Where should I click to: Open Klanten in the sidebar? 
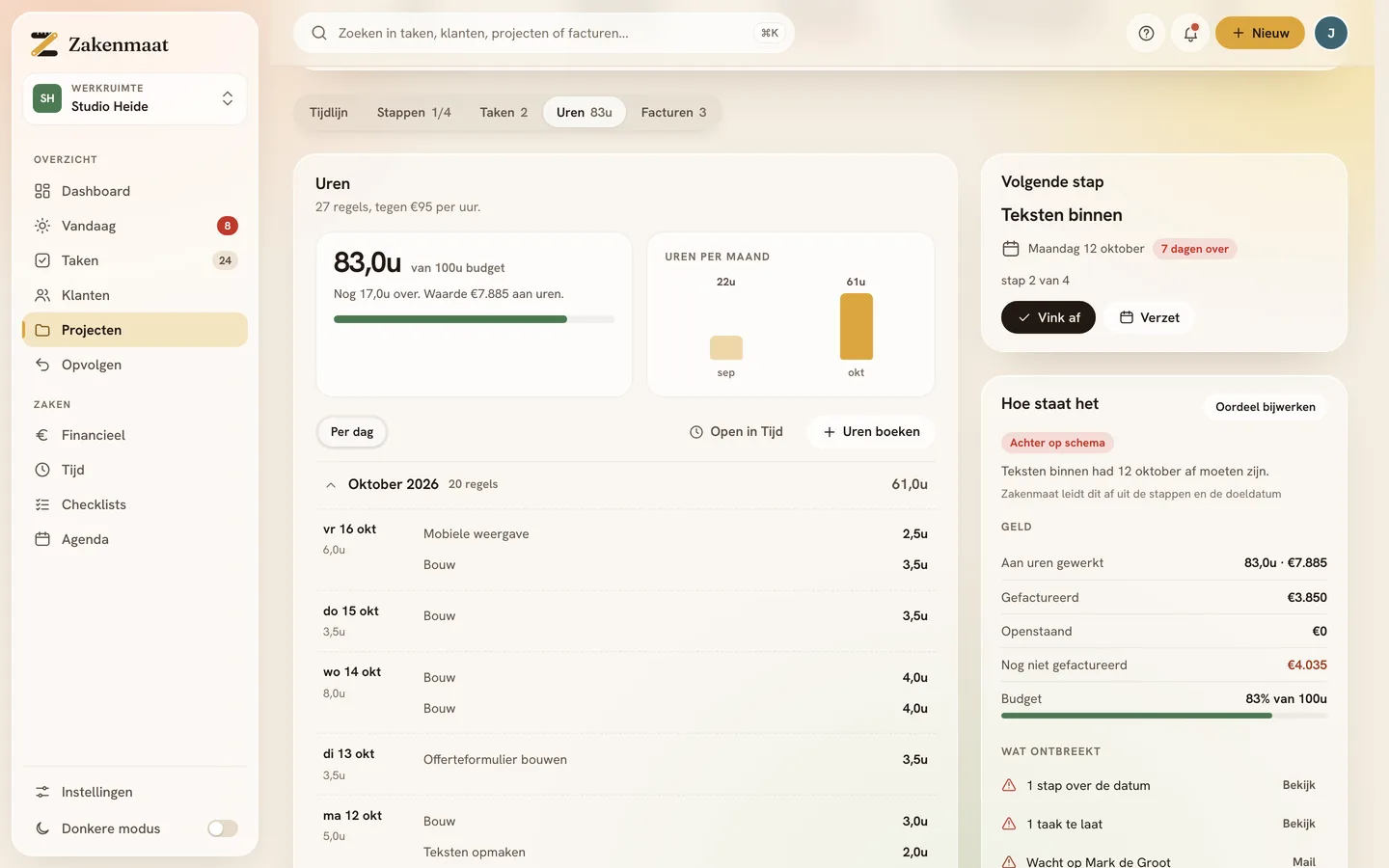(135, 295)
